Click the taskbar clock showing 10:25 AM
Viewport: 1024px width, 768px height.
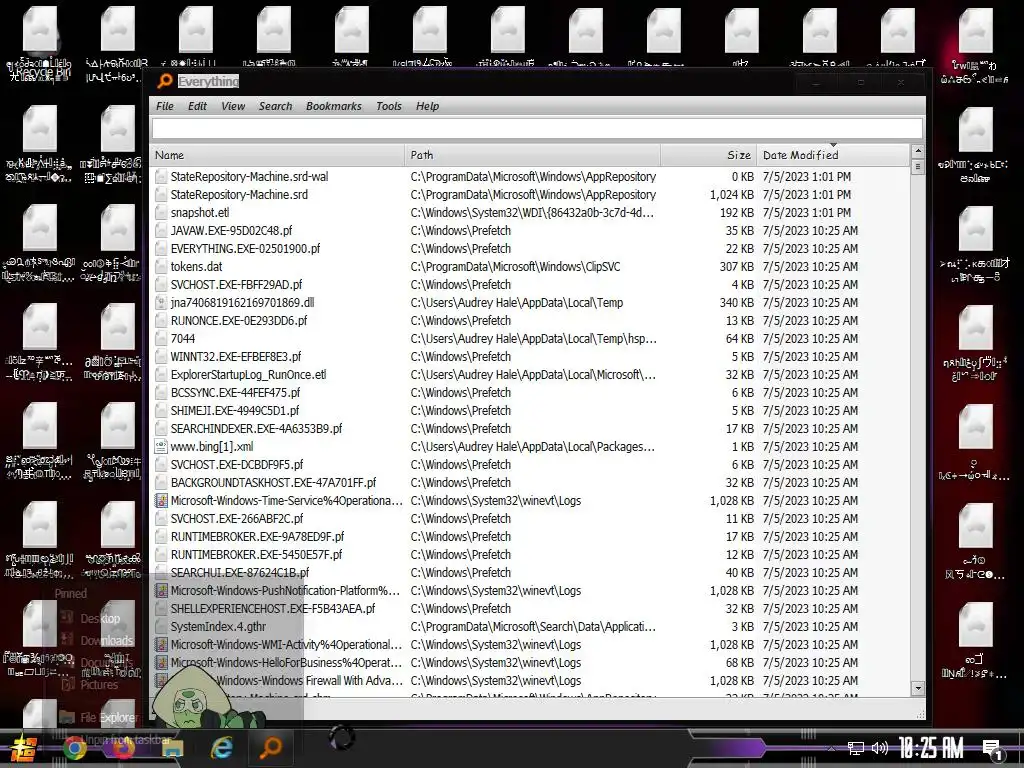tap(931, 748)
